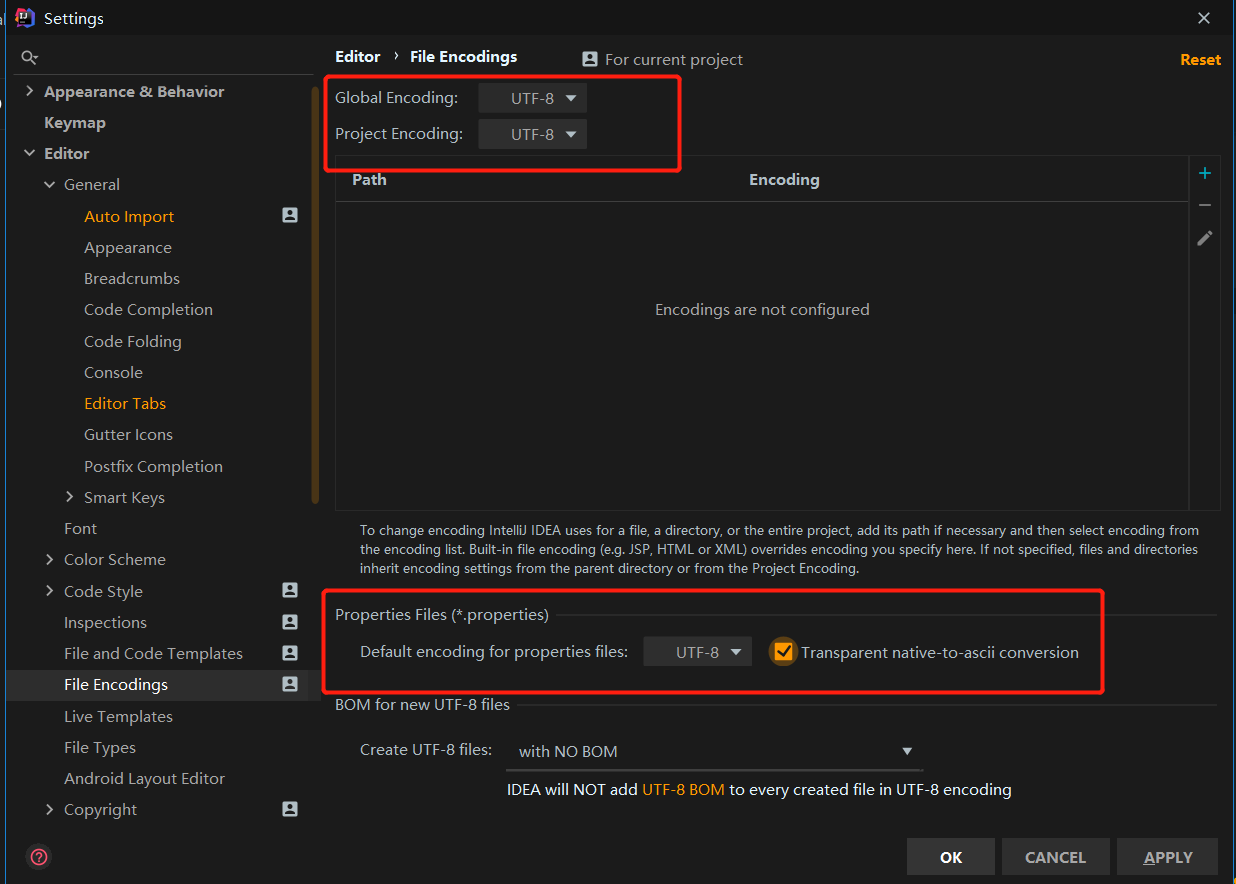Open File Types settings
1236x884 pixels.
pyautogui.click(x=100, y=747)
